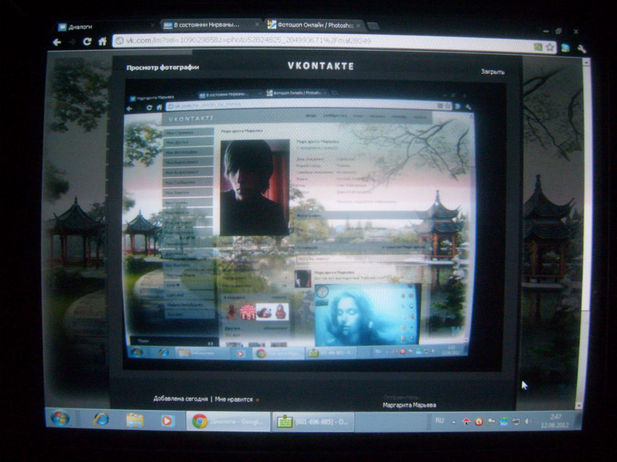The image size is (617, 462).
Task: Click the green messenger taskbar button
Action: click(313, 422)
